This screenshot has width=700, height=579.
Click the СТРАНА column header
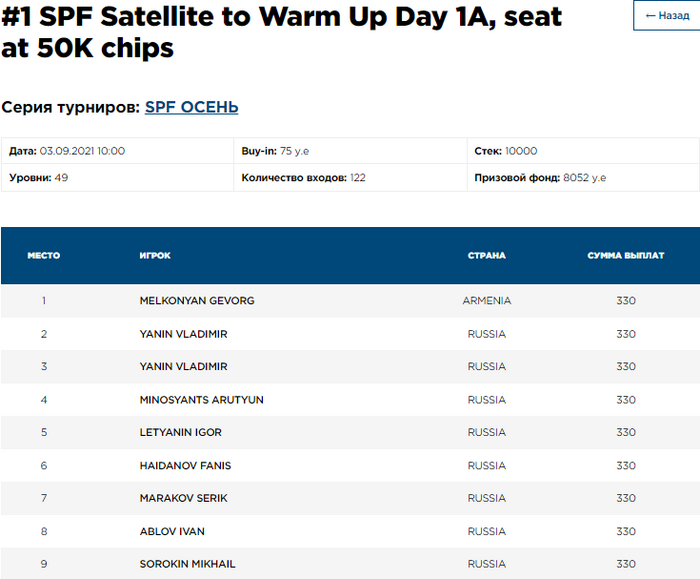coord(486,256)
